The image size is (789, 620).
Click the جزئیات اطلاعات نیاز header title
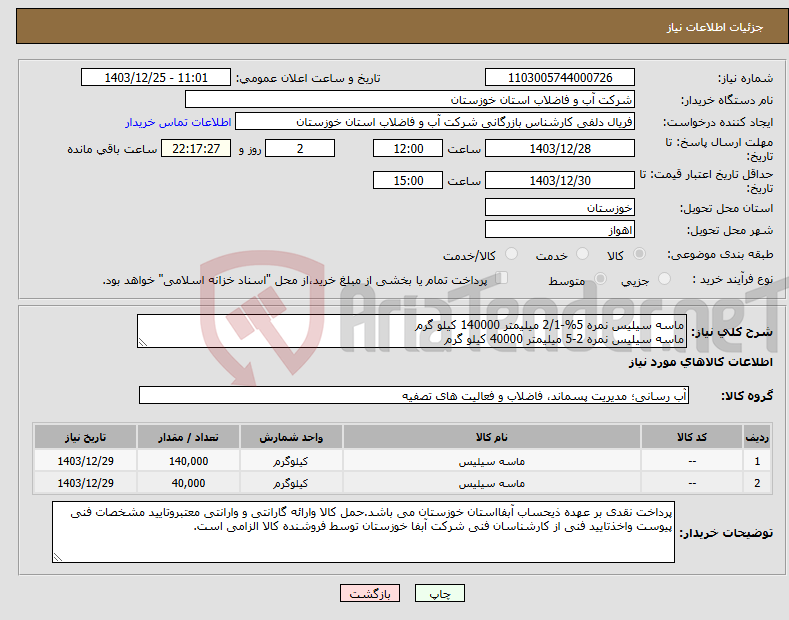point(715,27)
